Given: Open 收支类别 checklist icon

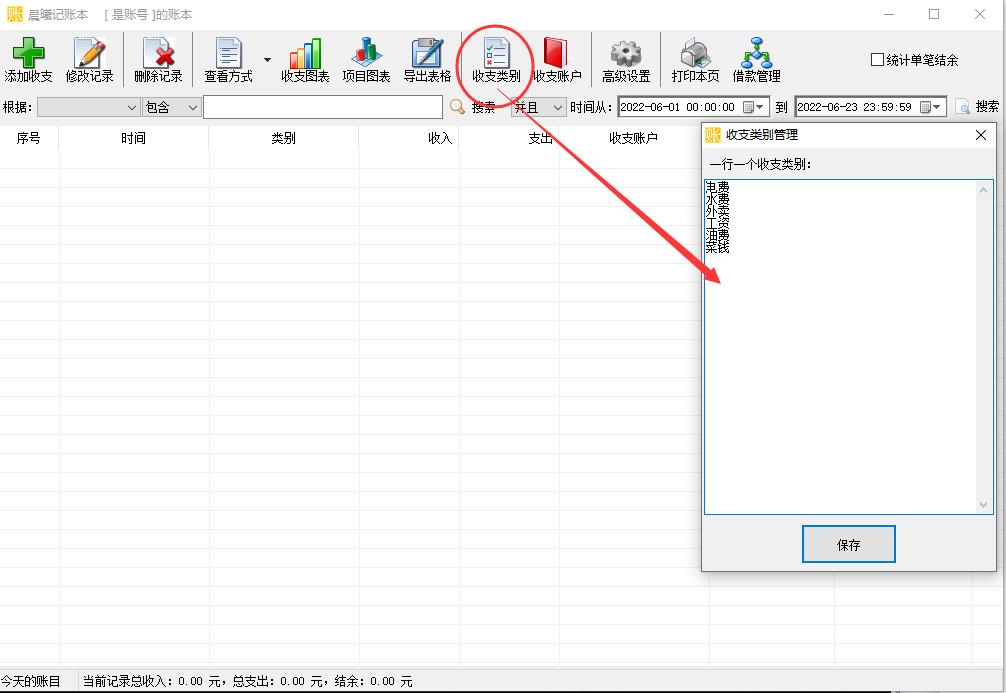Looking at the screenshot, I should 496,53.
